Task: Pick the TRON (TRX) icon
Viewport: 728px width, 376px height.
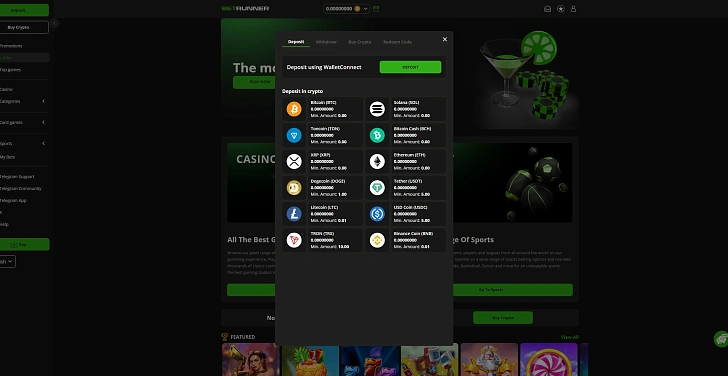Action: click(x=294, y=240)
